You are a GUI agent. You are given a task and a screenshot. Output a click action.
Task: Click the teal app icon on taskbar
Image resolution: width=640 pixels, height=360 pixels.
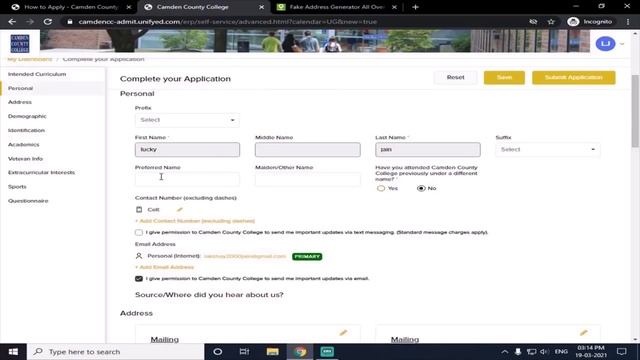pos(327,351)
